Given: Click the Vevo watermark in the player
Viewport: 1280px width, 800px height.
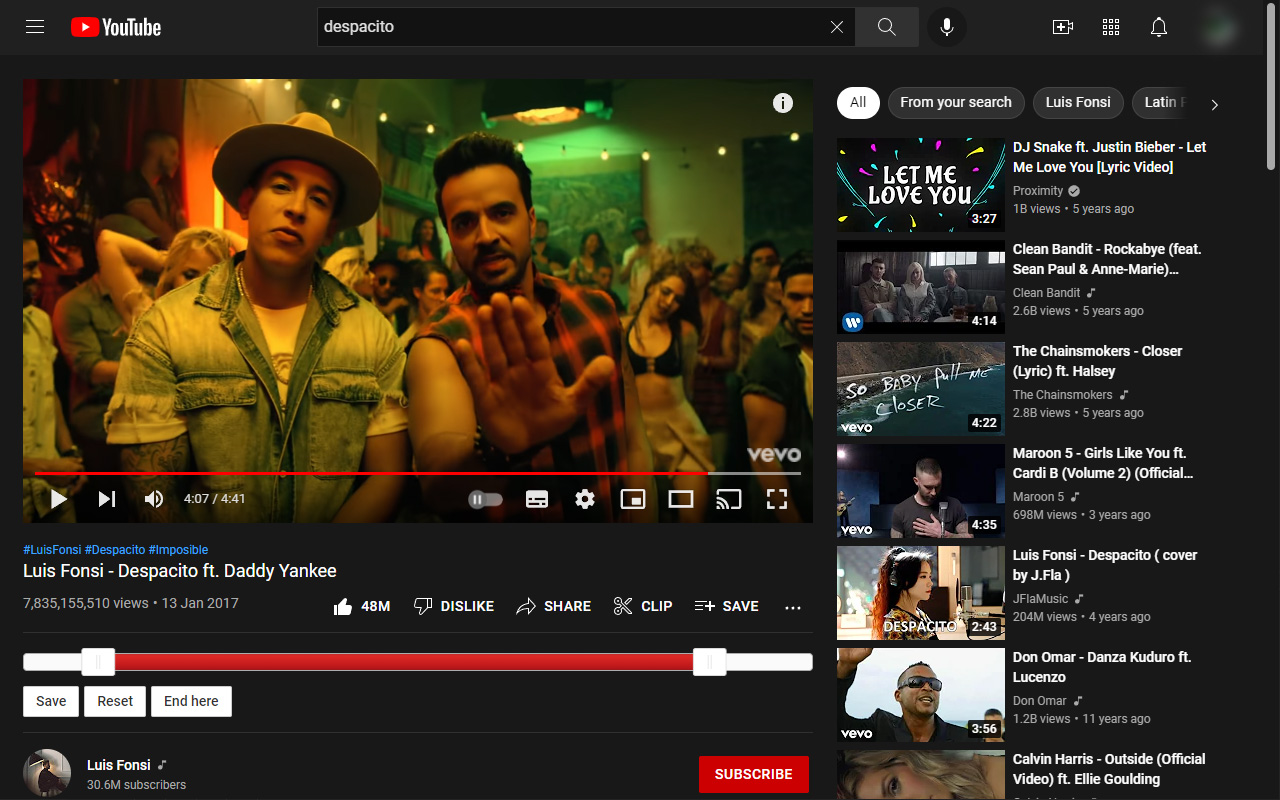Looking at the screenshot, I should click(x=774, y=454).
